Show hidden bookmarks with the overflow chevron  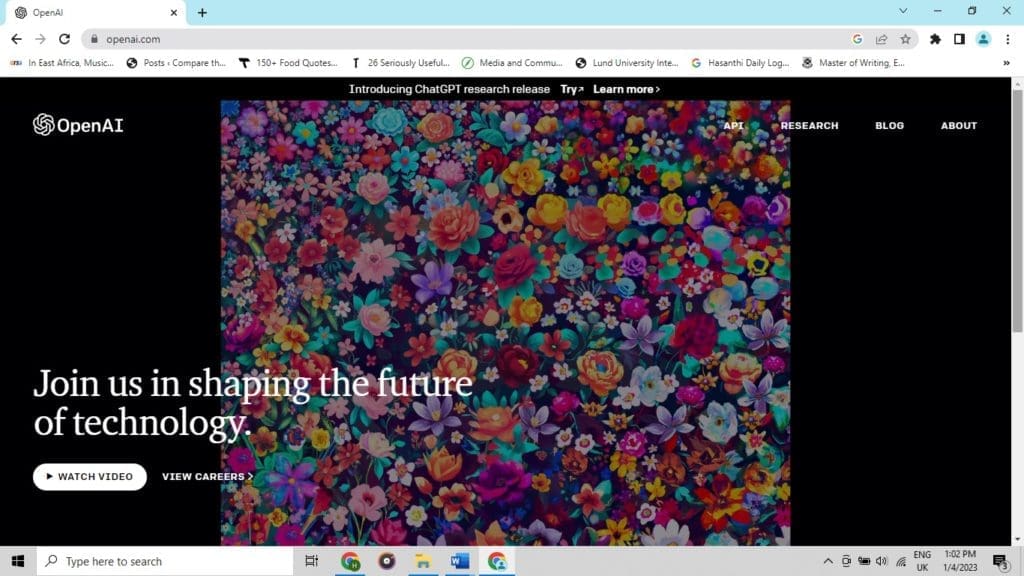point(1006,63)
